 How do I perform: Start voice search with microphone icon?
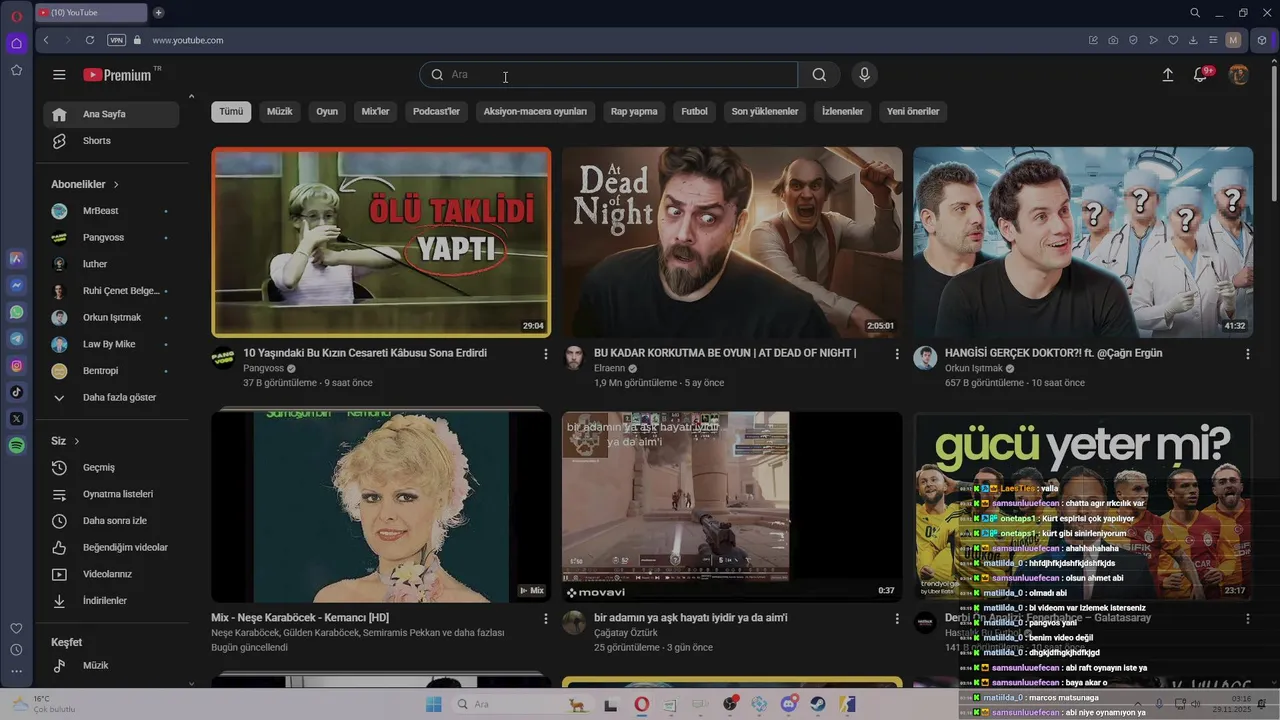tap(864, 75)
